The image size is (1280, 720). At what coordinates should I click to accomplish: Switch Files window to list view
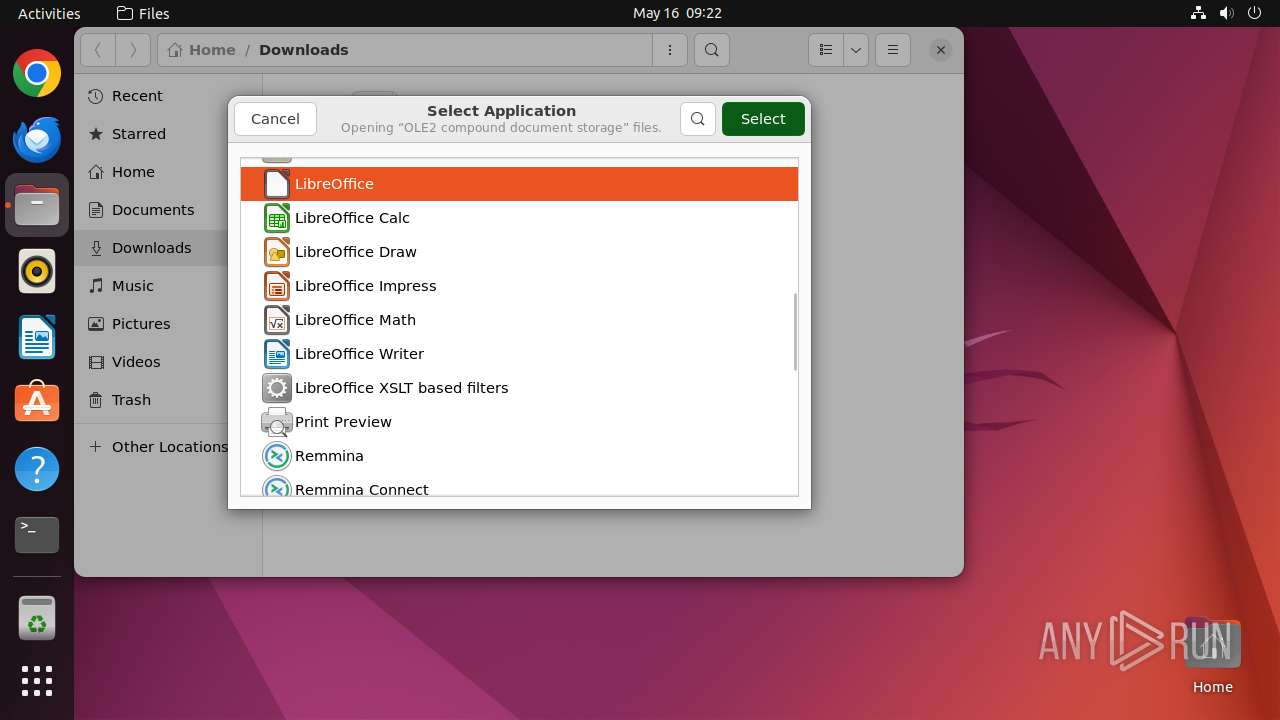(826, 50)
